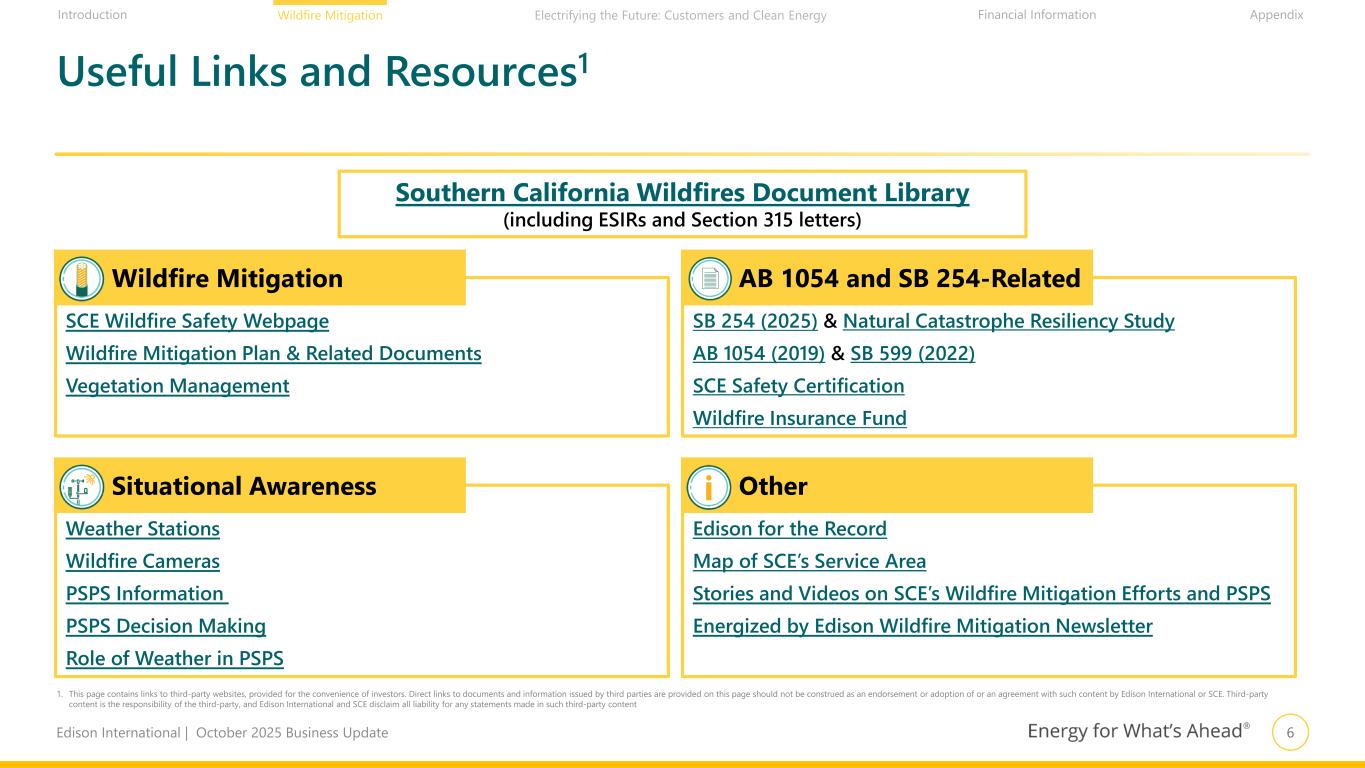Open Edison for the Record link

tap(789, 529)
